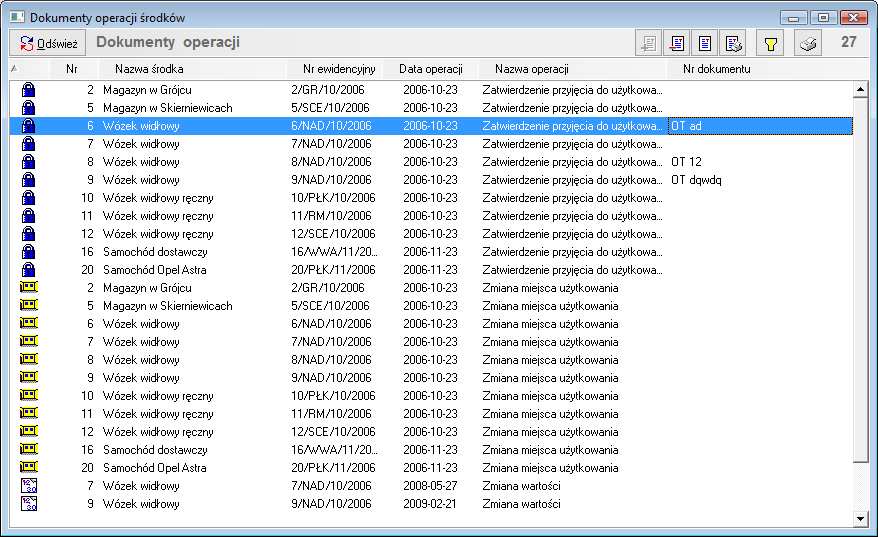Image resolution: width=878 pixels, height=537 pixels.
Task: Open the yellow funnel filter
Action: point(770,43)
